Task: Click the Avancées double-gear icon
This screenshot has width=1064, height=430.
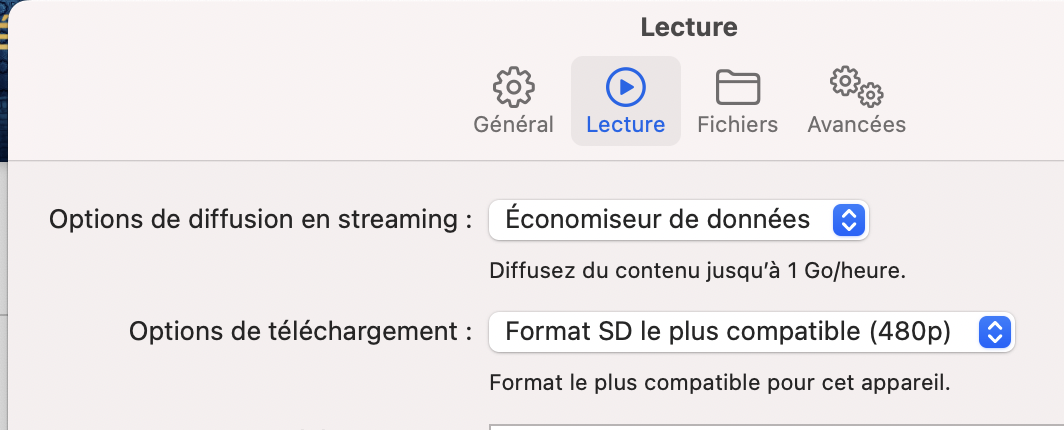Action: pyautogui.click(x=856, y=88)
